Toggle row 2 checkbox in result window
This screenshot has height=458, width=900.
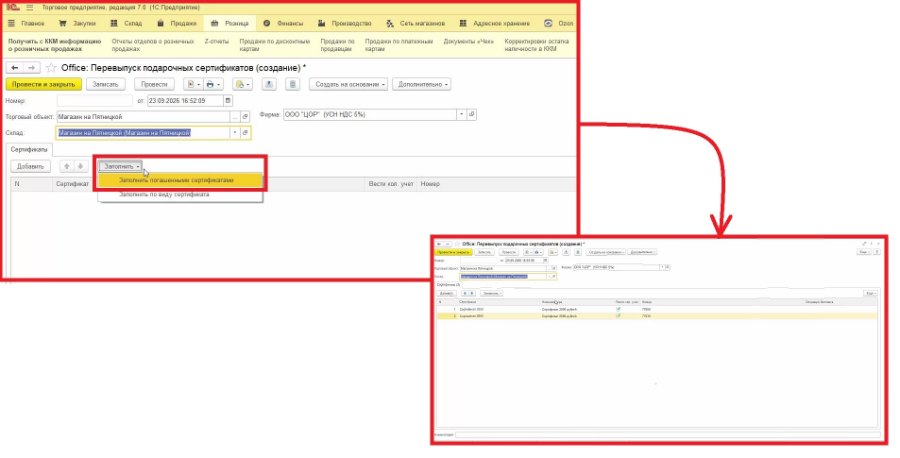tap(618, 316)
